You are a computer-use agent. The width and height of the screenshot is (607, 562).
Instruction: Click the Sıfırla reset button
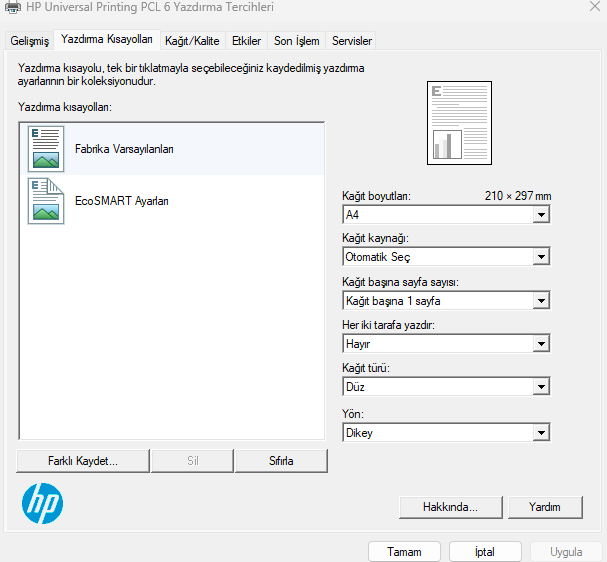281,461
